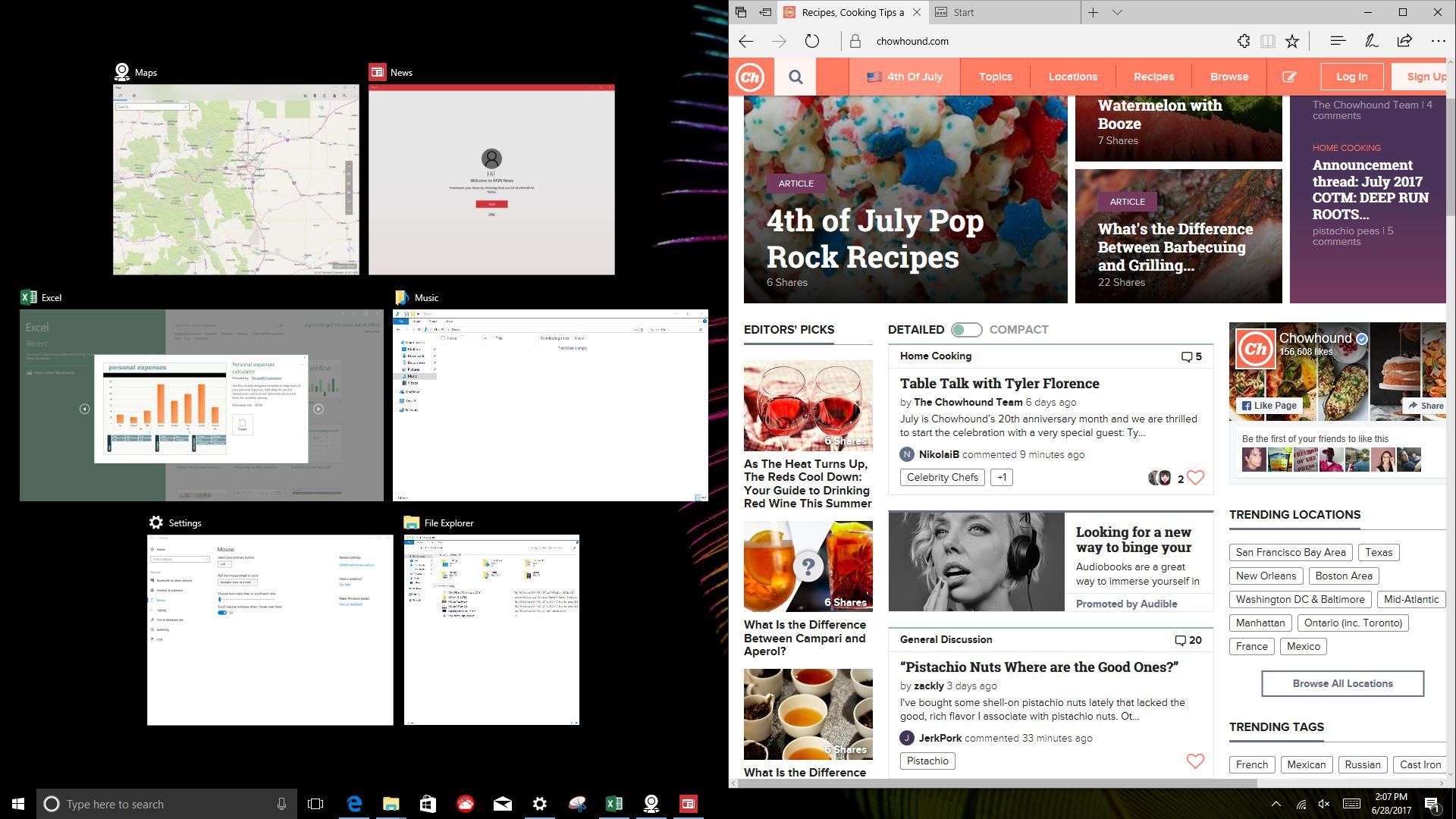Screen dimensions: 1456x819
Task: Click the Celebrity Chefs tag
Action: coord(942,478)
